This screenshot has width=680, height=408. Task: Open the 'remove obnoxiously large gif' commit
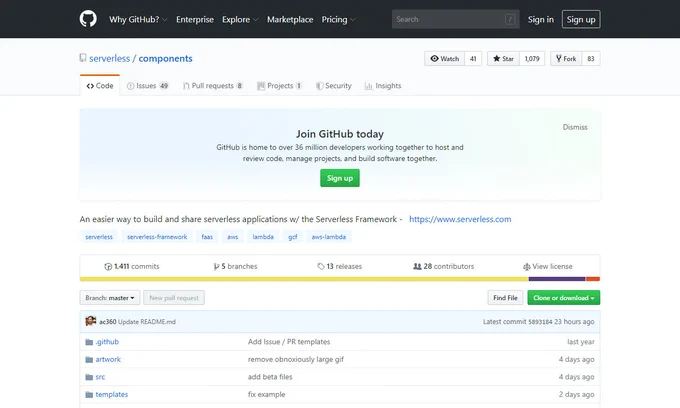click(296, 359)
